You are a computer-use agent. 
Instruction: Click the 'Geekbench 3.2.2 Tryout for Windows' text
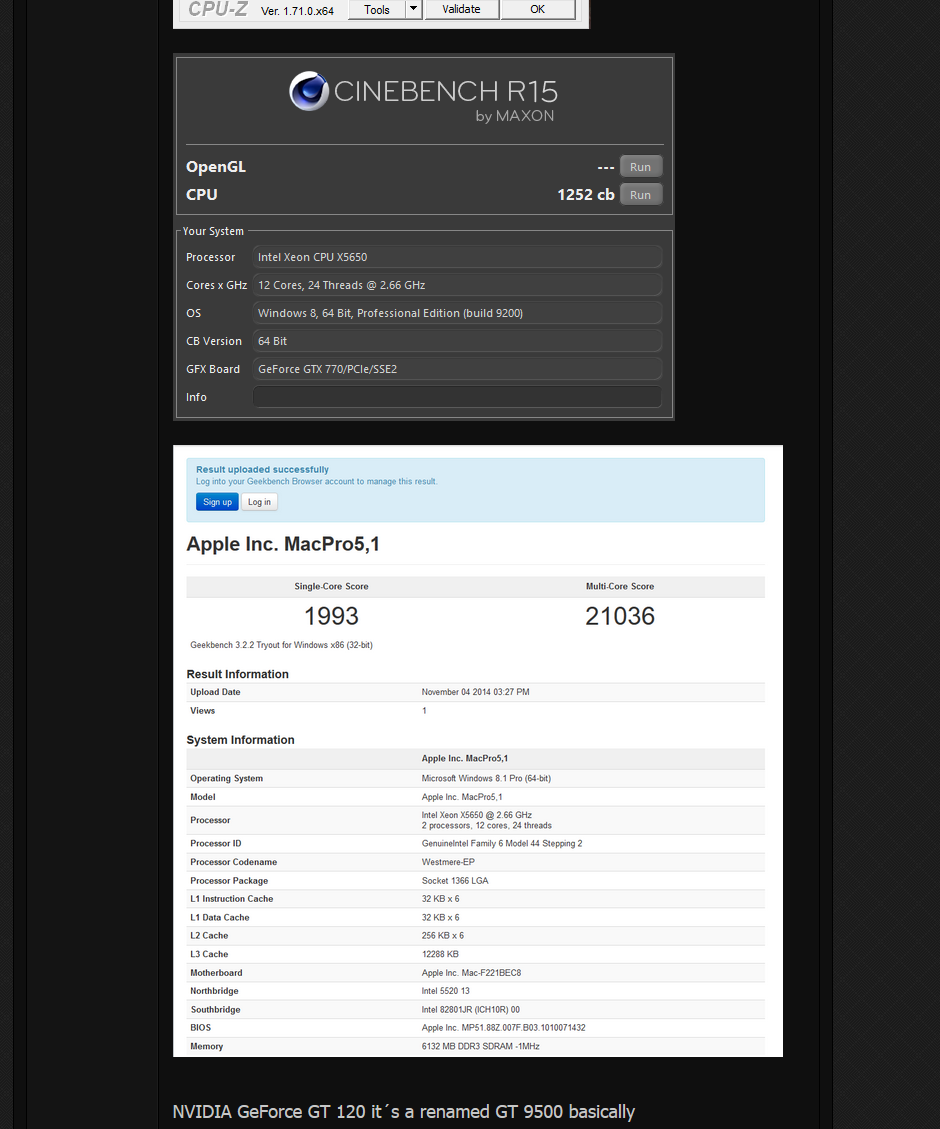tap(281, 645)
